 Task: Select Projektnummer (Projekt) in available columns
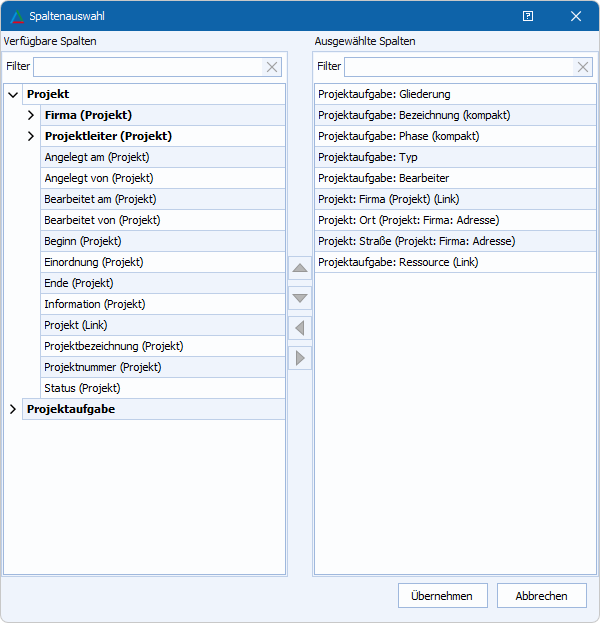[x=102, y=367]
